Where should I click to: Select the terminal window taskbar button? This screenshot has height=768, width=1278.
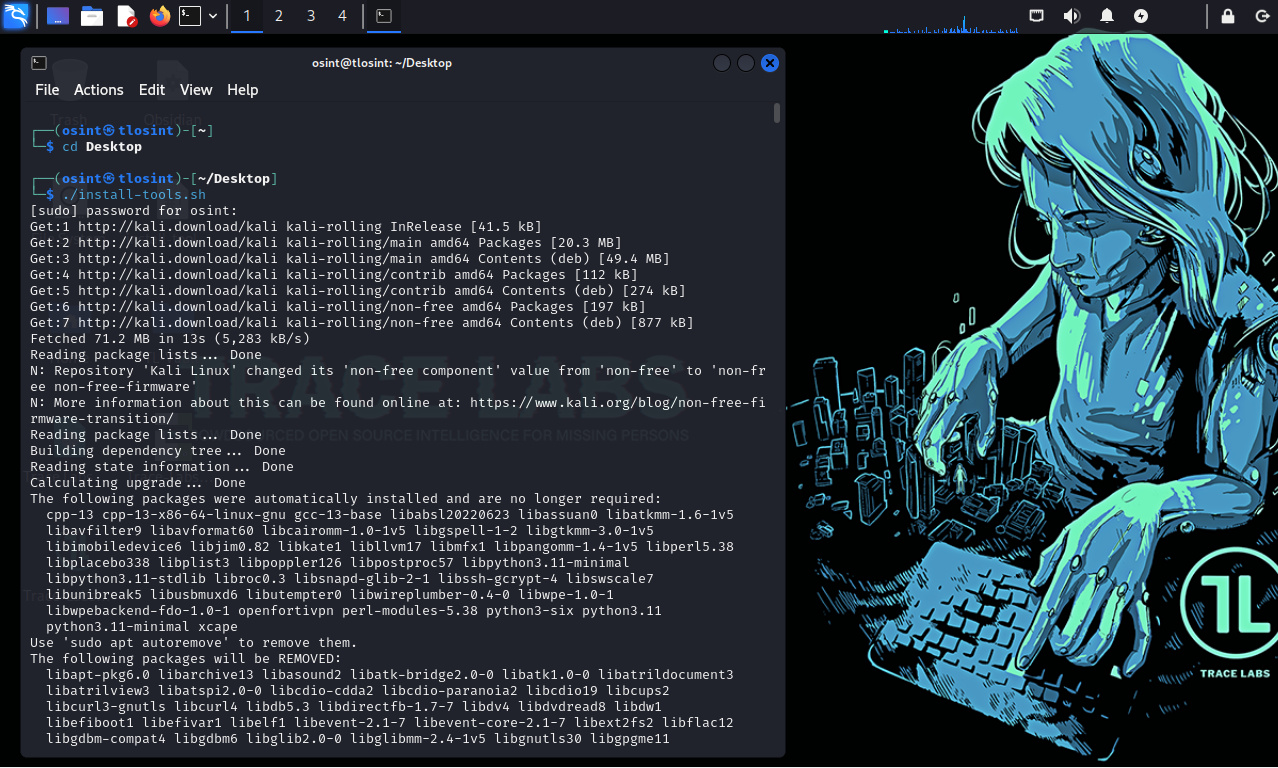[383, 16]
